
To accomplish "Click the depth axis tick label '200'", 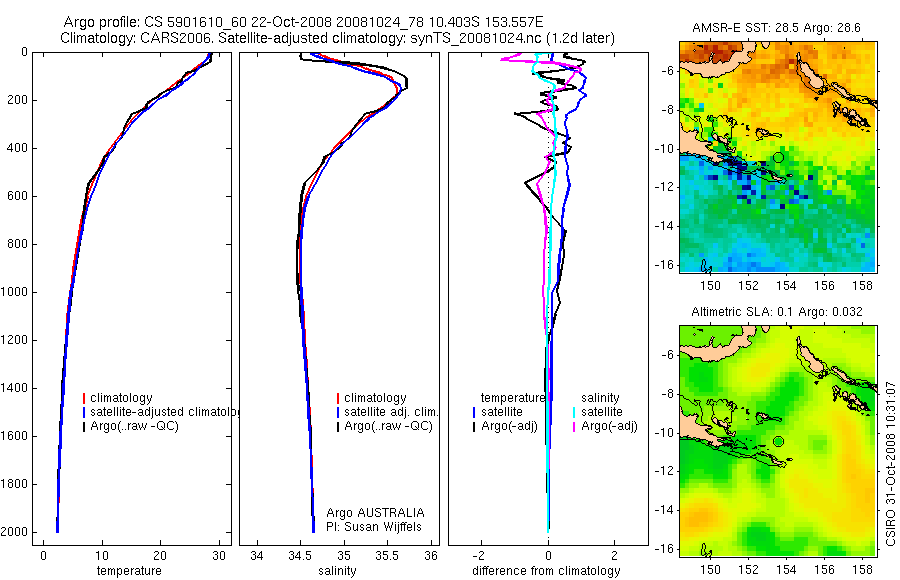I will click(20, 100).
